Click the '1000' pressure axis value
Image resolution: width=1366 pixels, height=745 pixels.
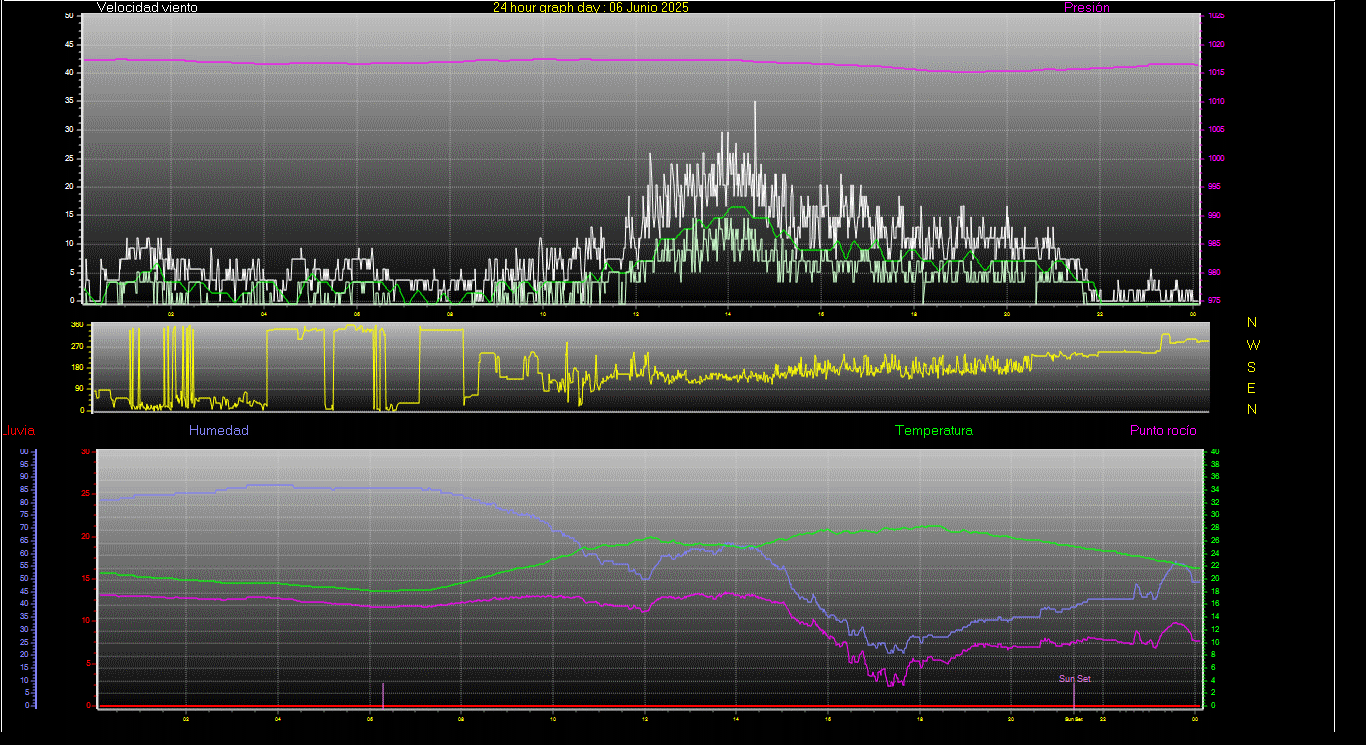point(1216,159)
